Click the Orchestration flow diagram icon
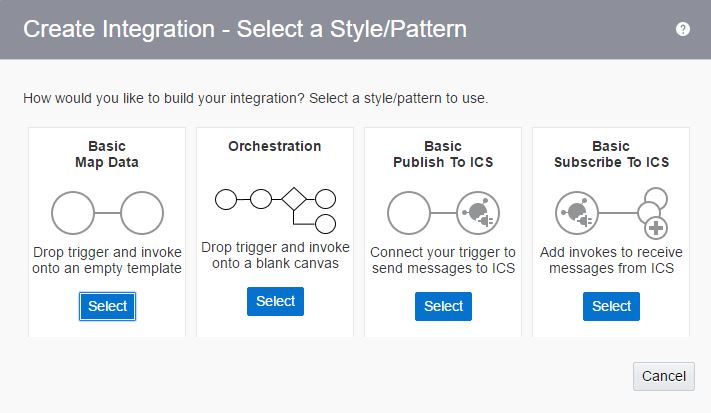 tap(275, 210)
